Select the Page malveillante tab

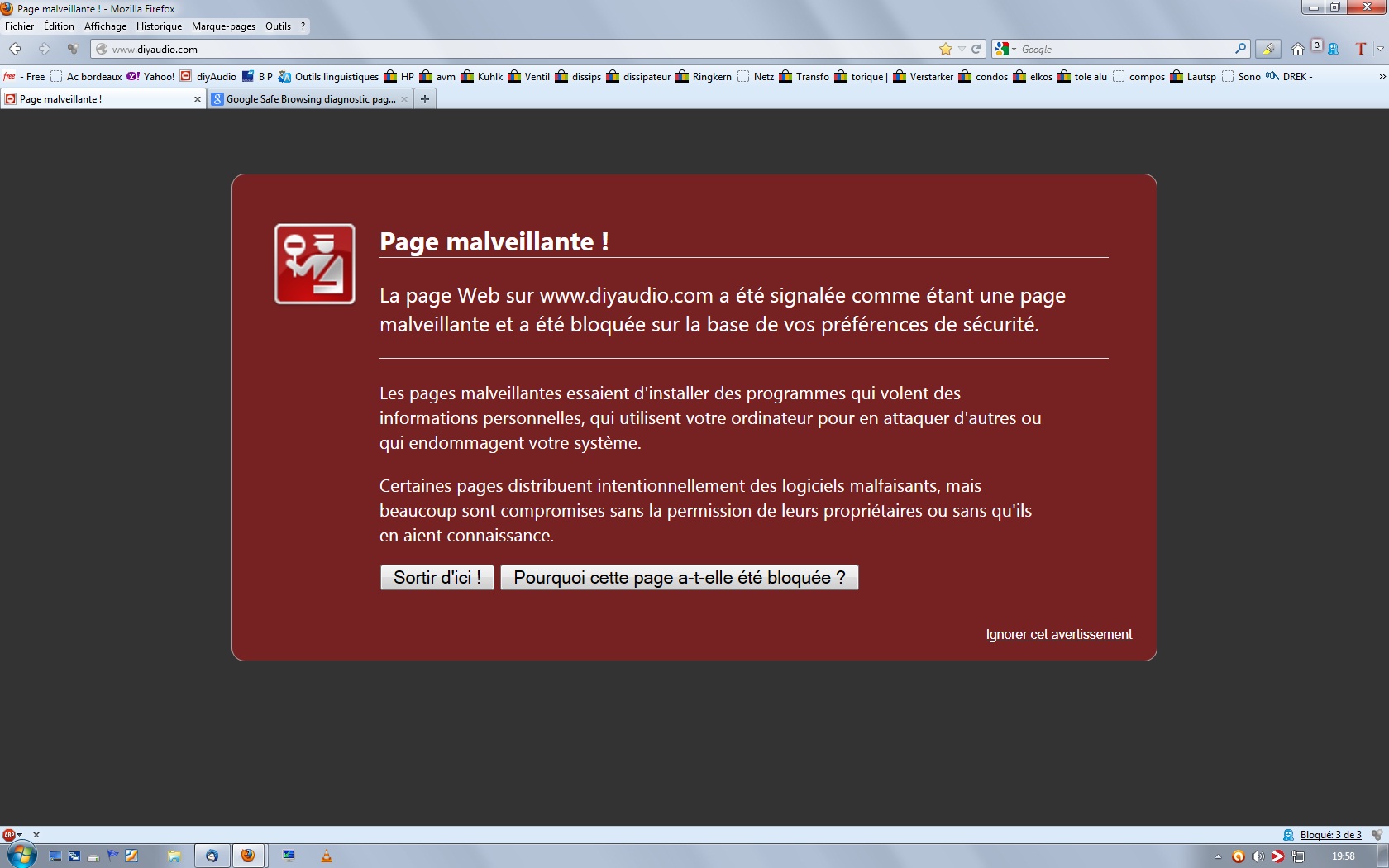[x=103, y=99]
